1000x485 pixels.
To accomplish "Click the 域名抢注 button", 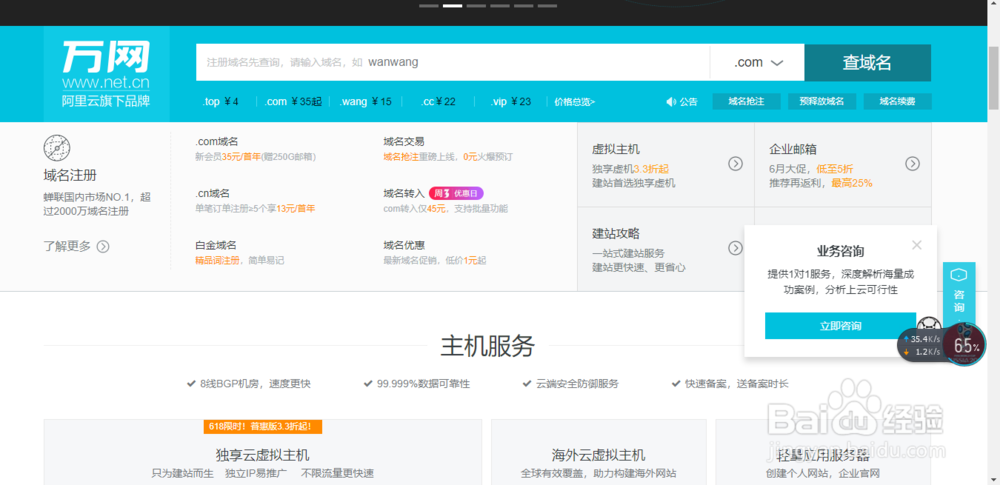I will click(746, 101).
